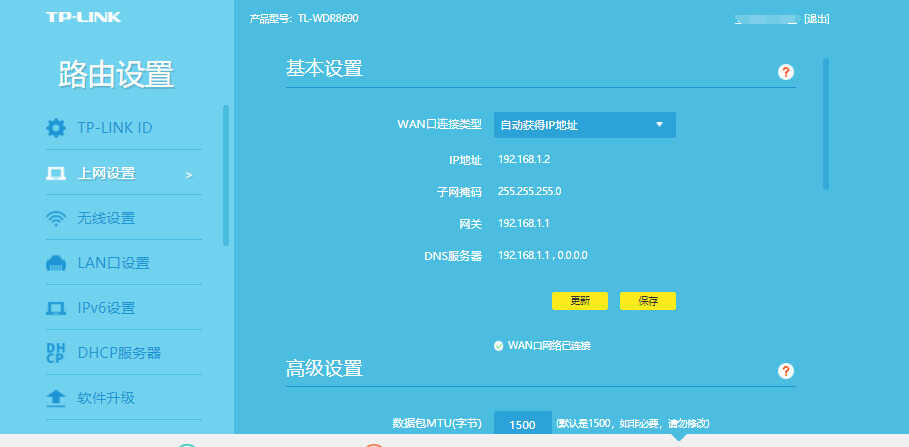Click the 默认是1500 hint text

tap(632, 424)
